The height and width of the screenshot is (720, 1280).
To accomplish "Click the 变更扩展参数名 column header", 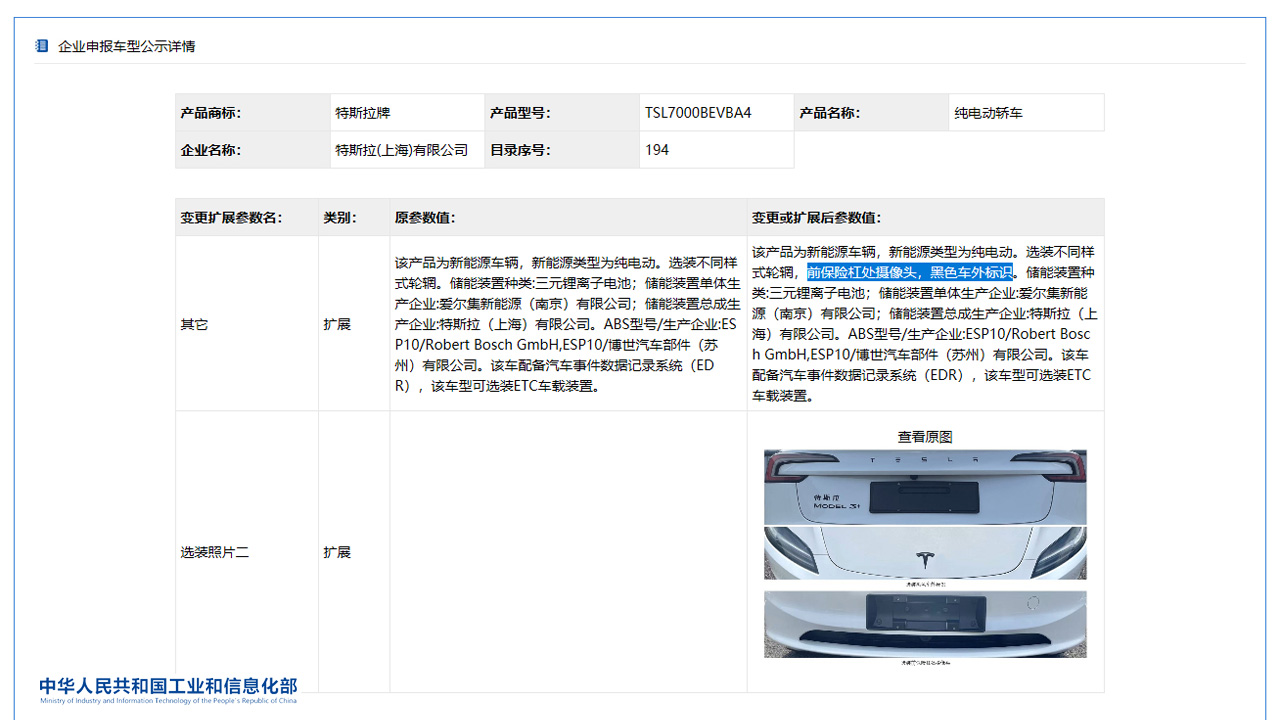I will [x=247, y=217].
